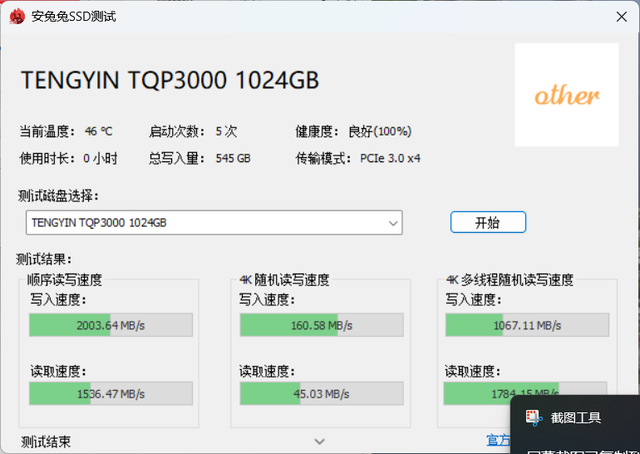Click the 4K 随机读写速度 group label
Viewport: 640px width, 454px height.
click(284, 280)
